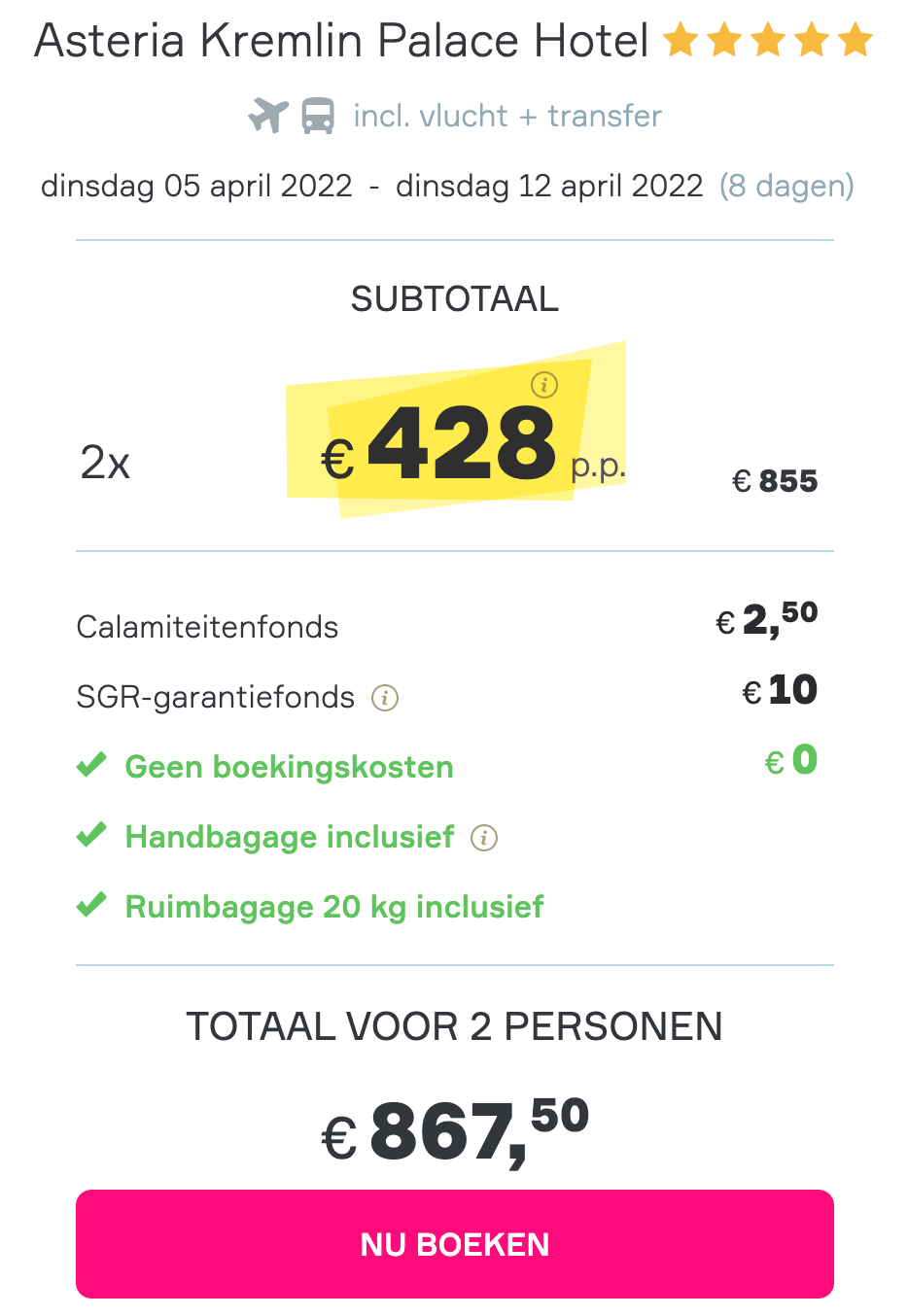Click the five-star hotel rating
The image size is (908, 1316).
[x=768, y=42]
